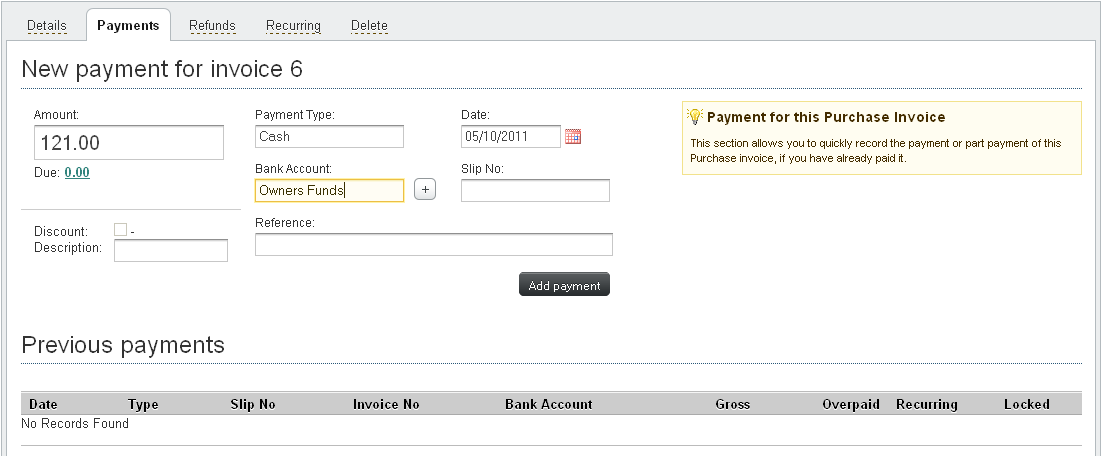The width and height of the screenshot is (1108, 456).
Task: Click the lightbulb tip icon
Action: [x=696, y=117]
